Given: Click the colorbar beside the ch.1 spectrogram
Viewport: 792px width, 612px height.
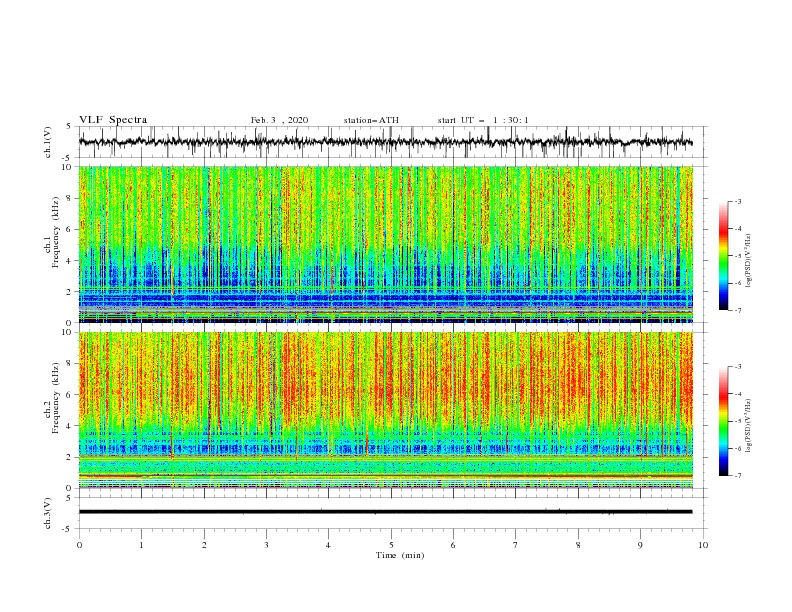Looking at the screenshot, I should 723,256.
